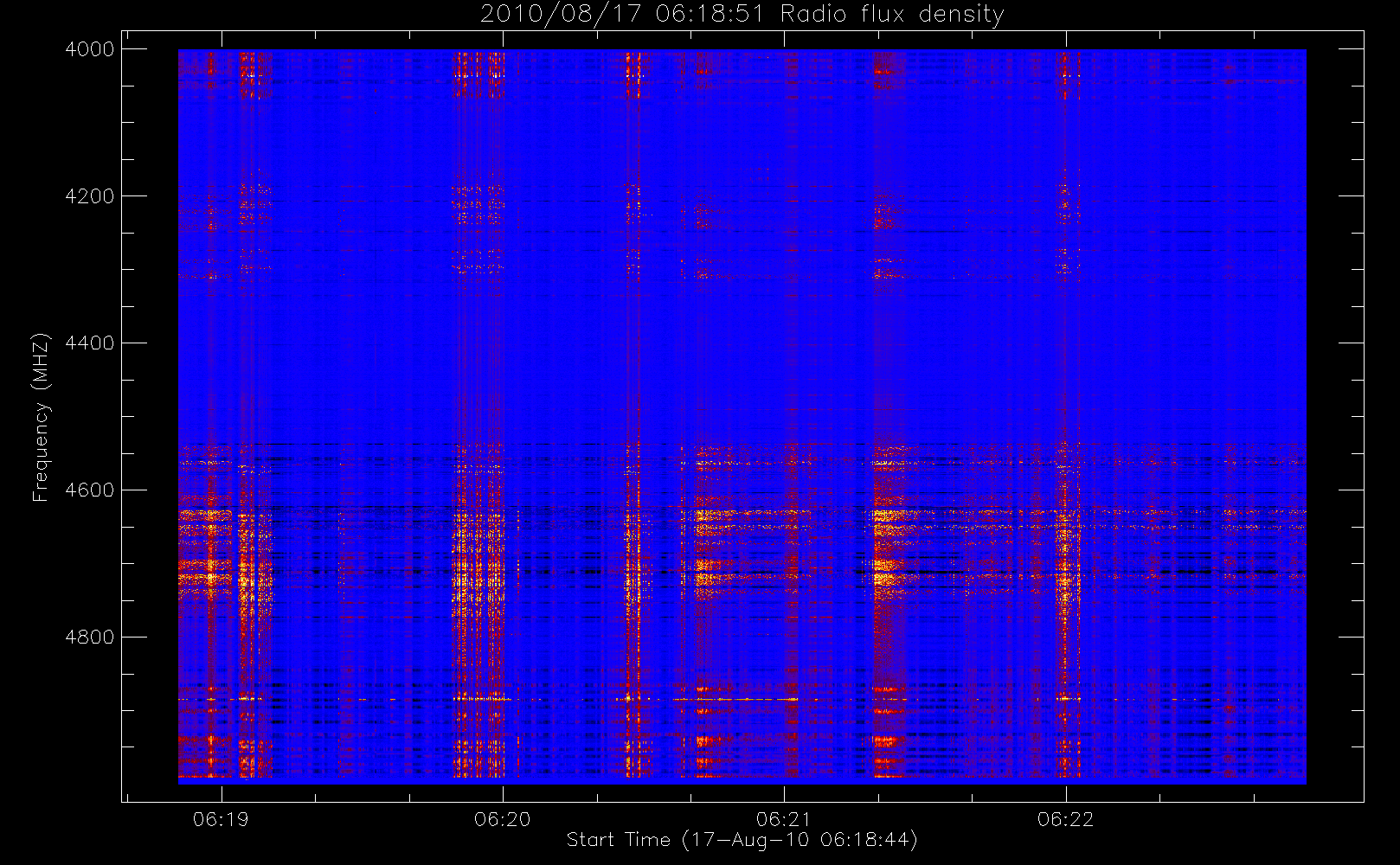Viewport: 1400px width, 865px height.
Task: Select the 4800 frequency tick label
Action: tap(90, 638)
